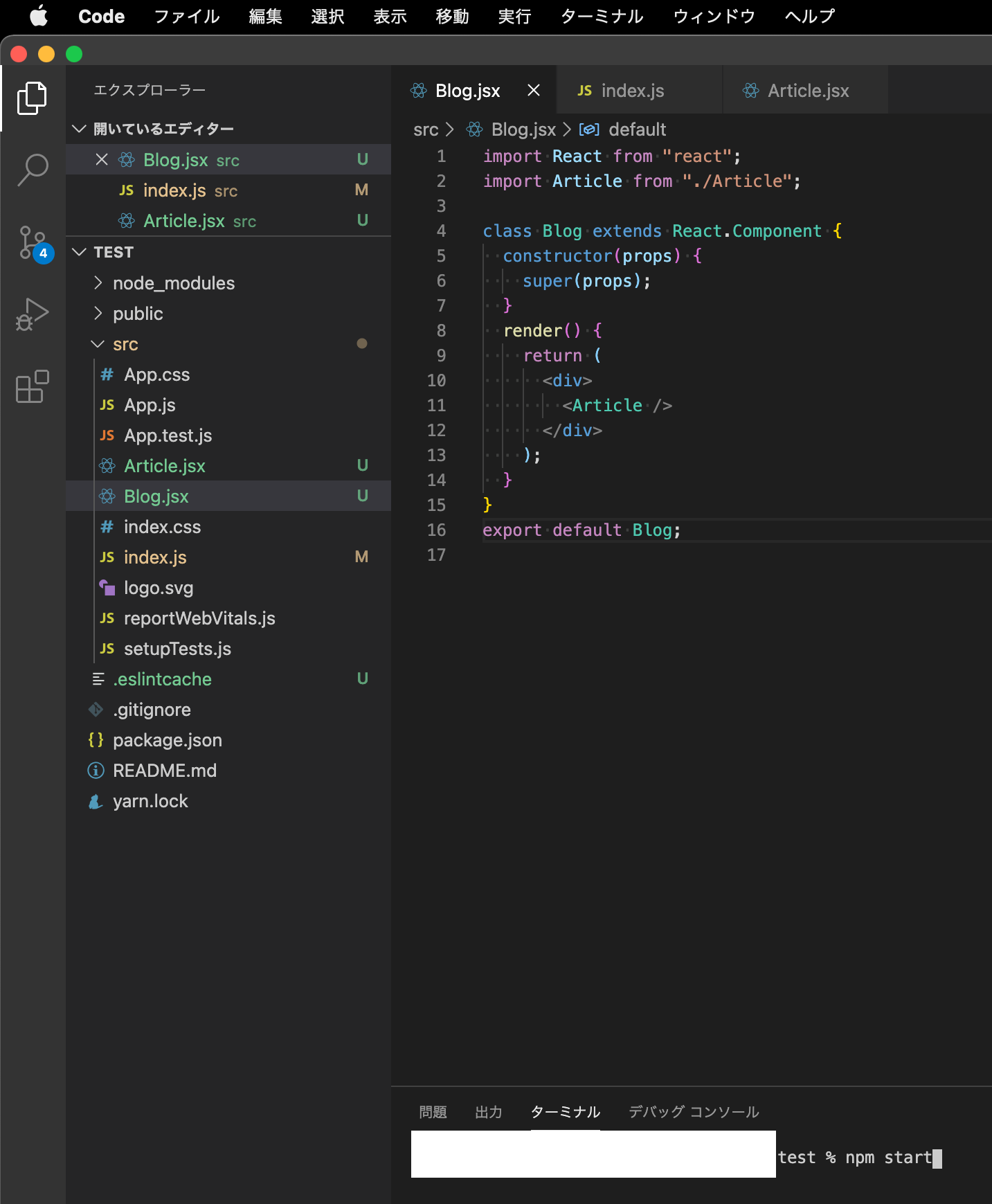Open the 実行 menu
This screenshot has height=1204, width=992.
515,16
